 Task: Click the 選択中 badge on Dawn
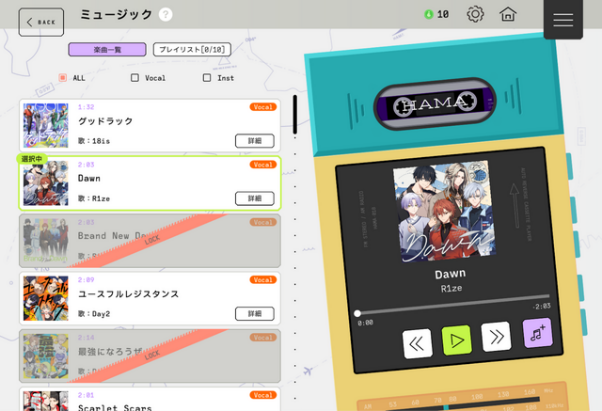pyautogui.click(x=32, y=159)
